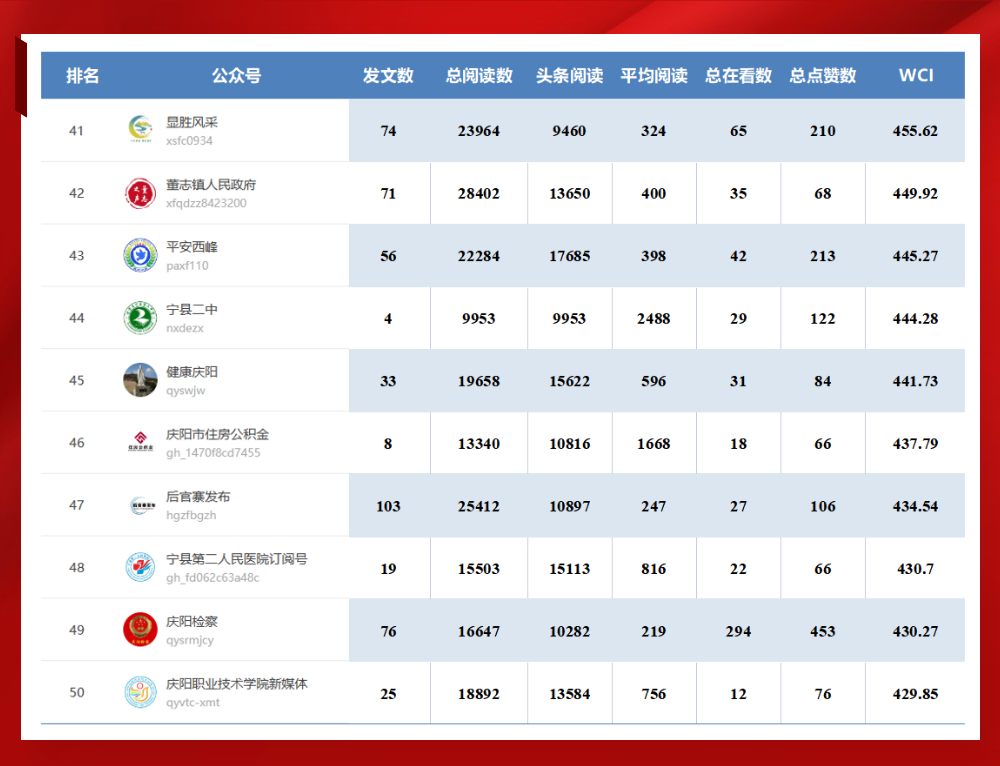Click the 健康庆阳 account name
The image size is (1000, 766).
click(192, 372)
